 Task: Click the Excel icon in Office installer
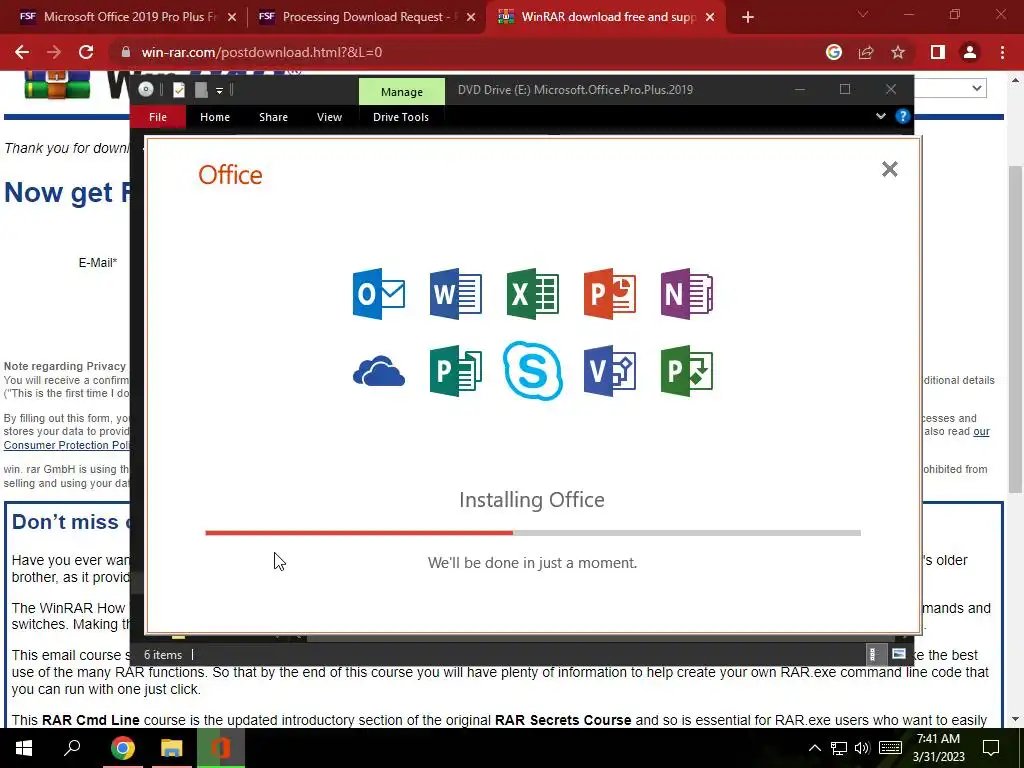tap(532, 294)
